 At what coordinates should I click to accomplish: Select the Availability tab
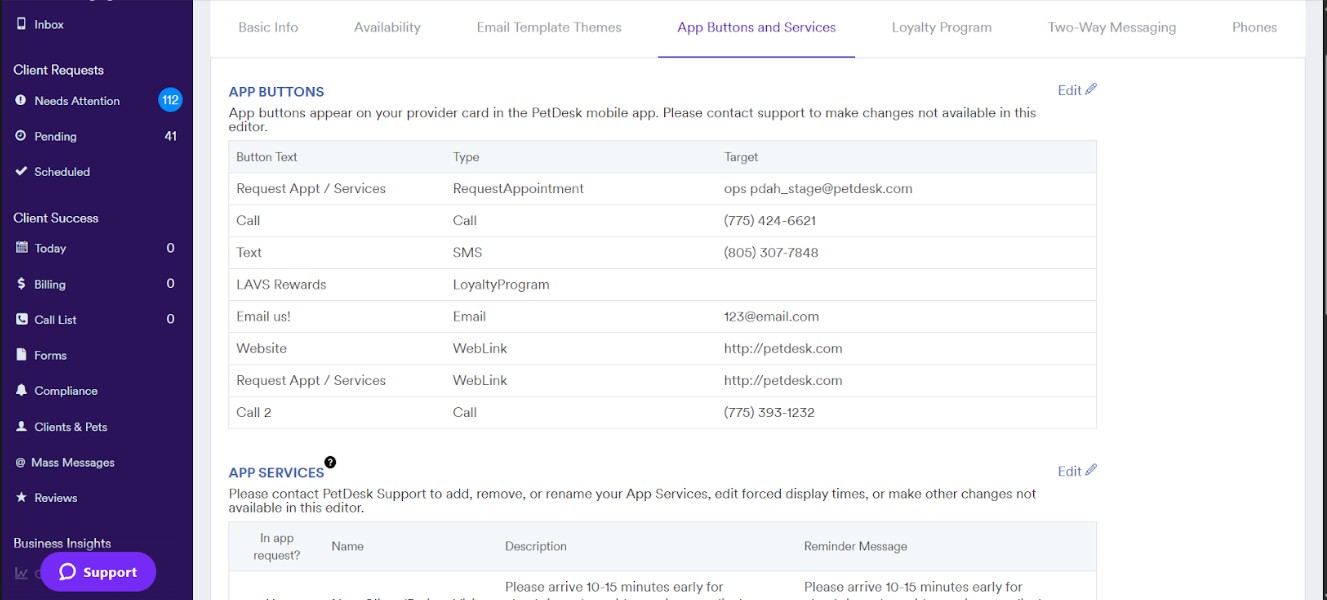387,27
